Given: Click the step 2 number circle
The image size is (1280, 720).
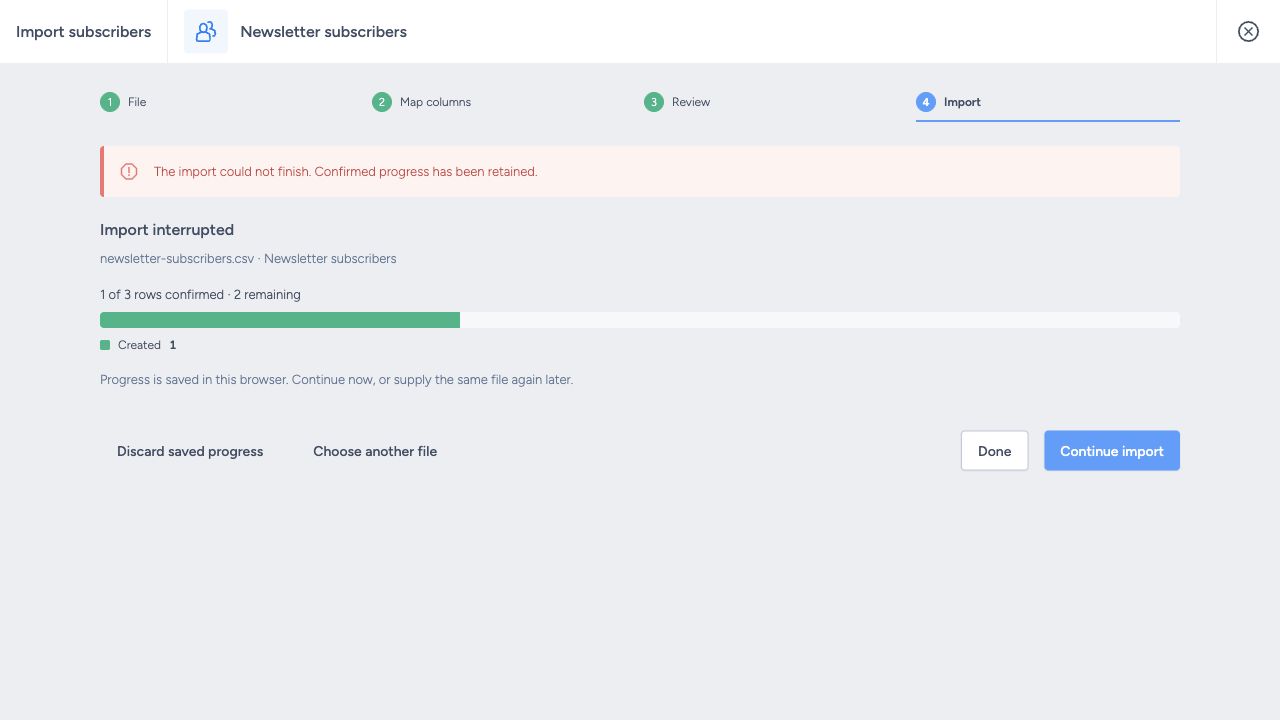Looking at the screenshot, I should click(382, 102).
